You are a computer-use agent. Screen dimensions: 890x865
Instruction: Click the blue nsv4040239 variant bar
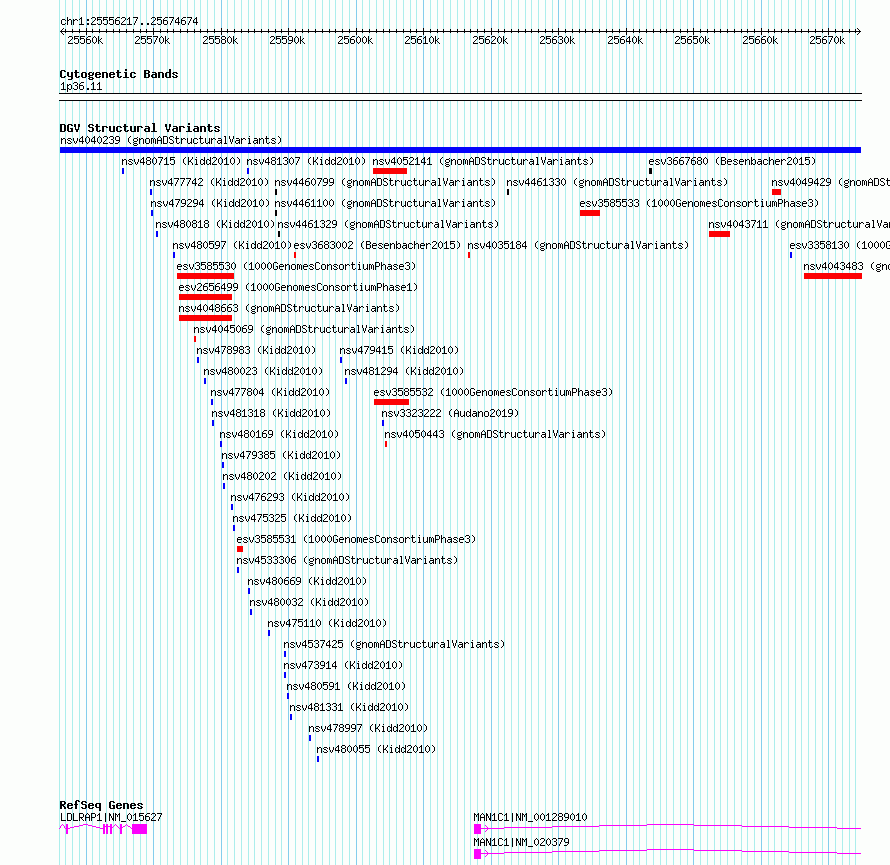(x=460, y=150)
